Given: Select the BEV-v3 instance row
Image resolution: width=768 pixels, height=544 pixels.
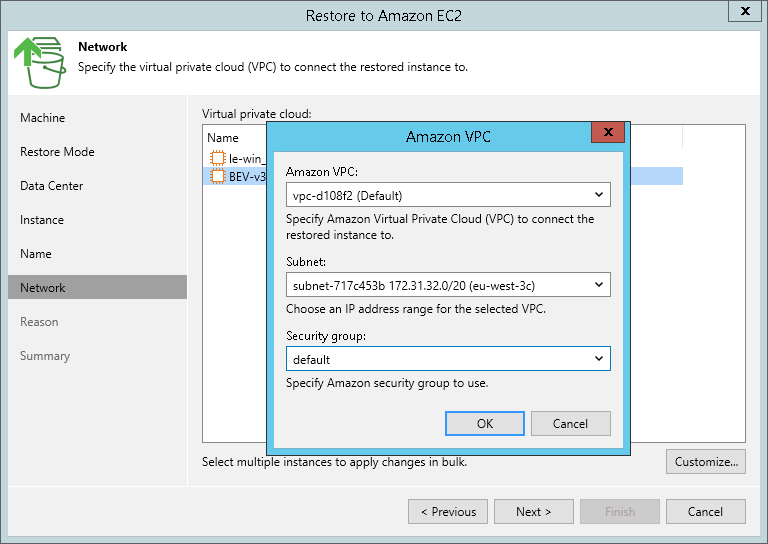Looking at the screenshot, I should point(235,176).
